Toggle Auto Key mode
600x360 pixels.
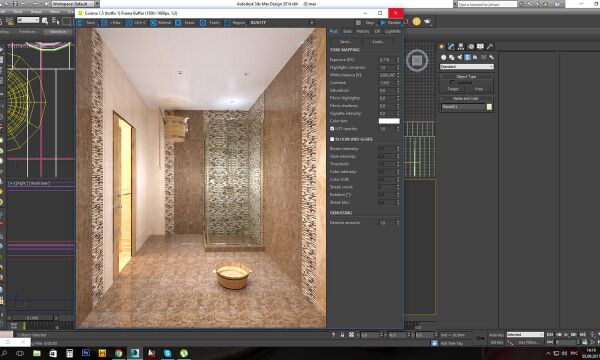coord(496,335)
